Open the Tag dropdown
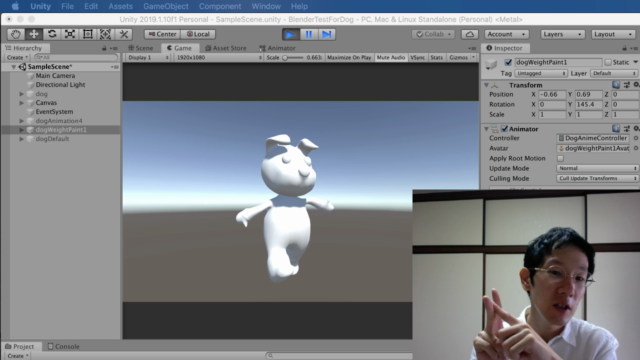This screenshot has width=640, height=360. coord(541,73)
